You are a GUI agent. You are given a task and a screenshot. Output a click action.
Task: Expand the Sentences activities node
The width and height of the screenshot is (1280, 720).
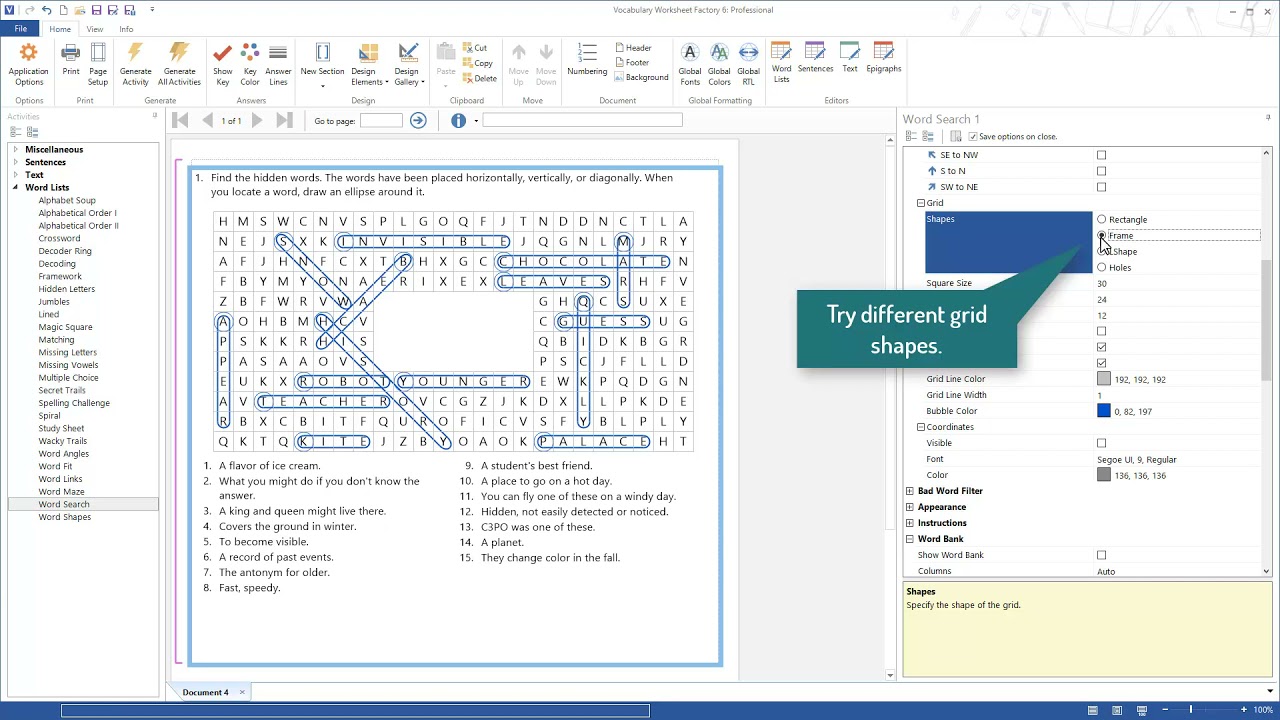click(15, 162)
